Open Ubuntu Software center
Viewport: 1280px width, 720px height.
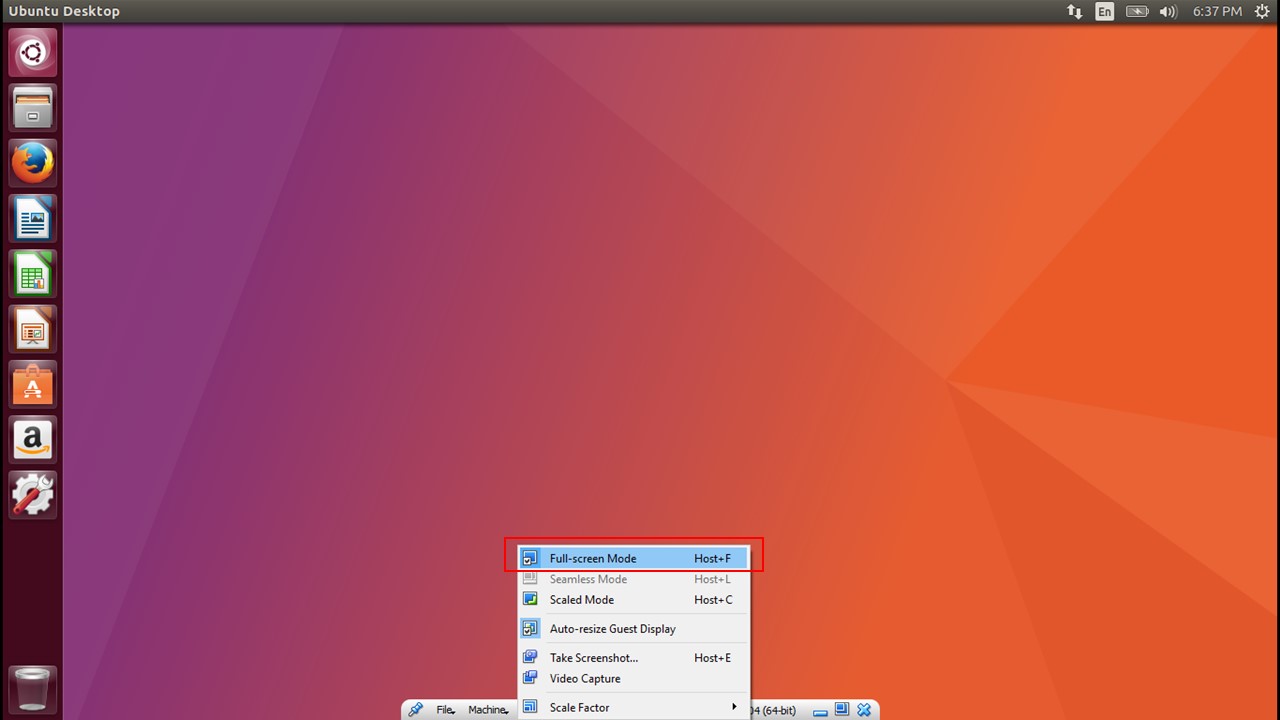[x=33, y=384]
